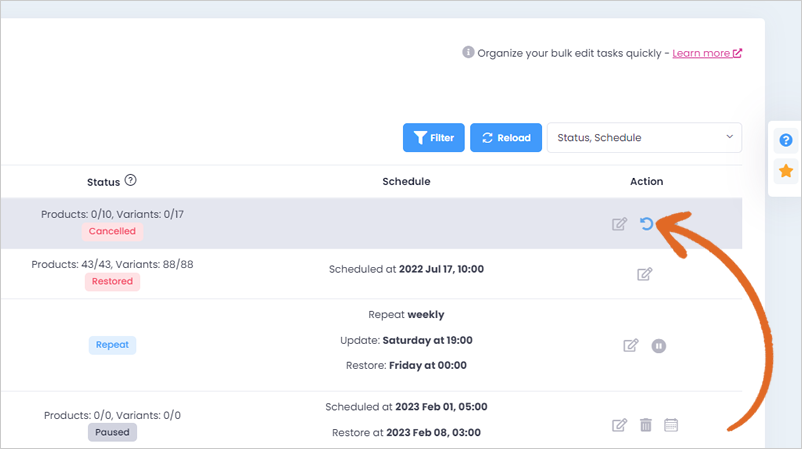The image size is (802, 449).
Task: Edit the Restored task scheduled 2022 Jul 17
Action: coord(644,274)
